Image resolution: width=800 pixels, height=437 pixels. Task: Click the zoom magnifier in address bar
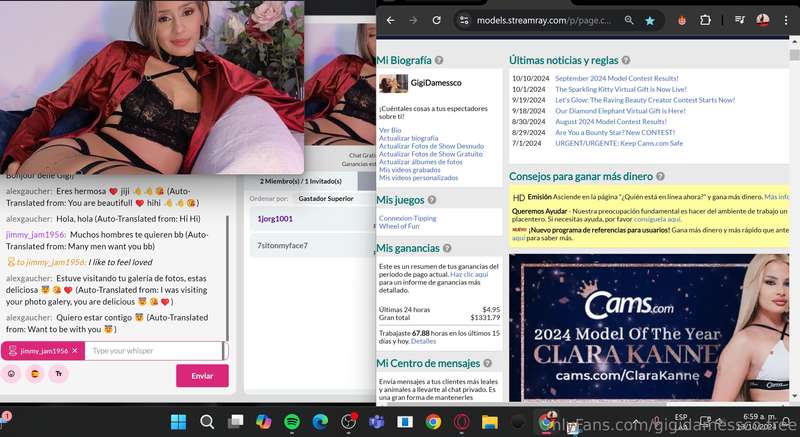(x=629, y=20)
